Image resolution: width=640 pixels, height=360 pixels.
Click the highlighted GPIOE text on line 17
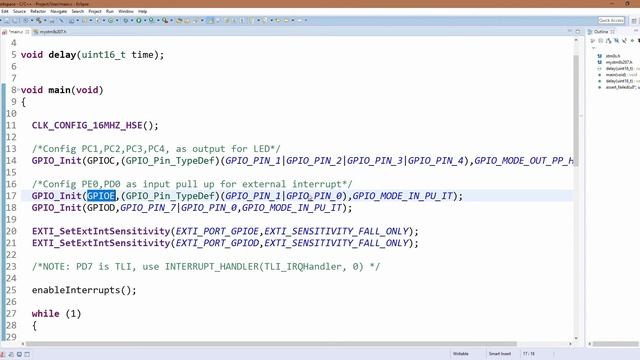pos(101,196)
